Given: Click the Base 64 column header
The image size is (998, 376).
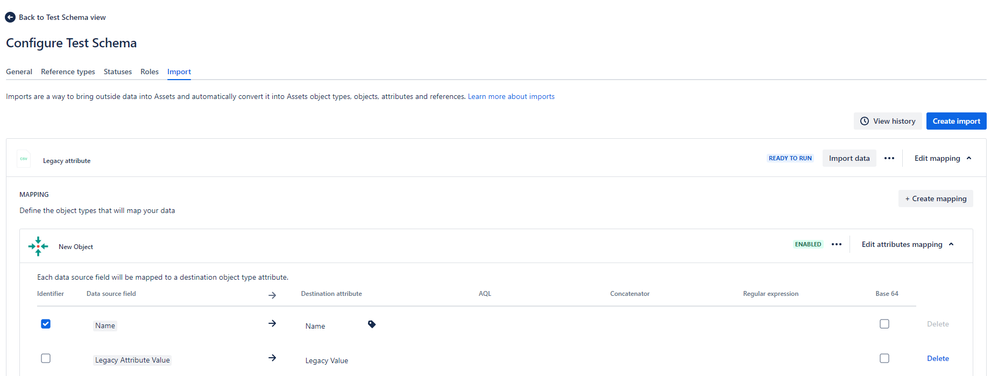Looking at the screenshot, I should [887, 294].
